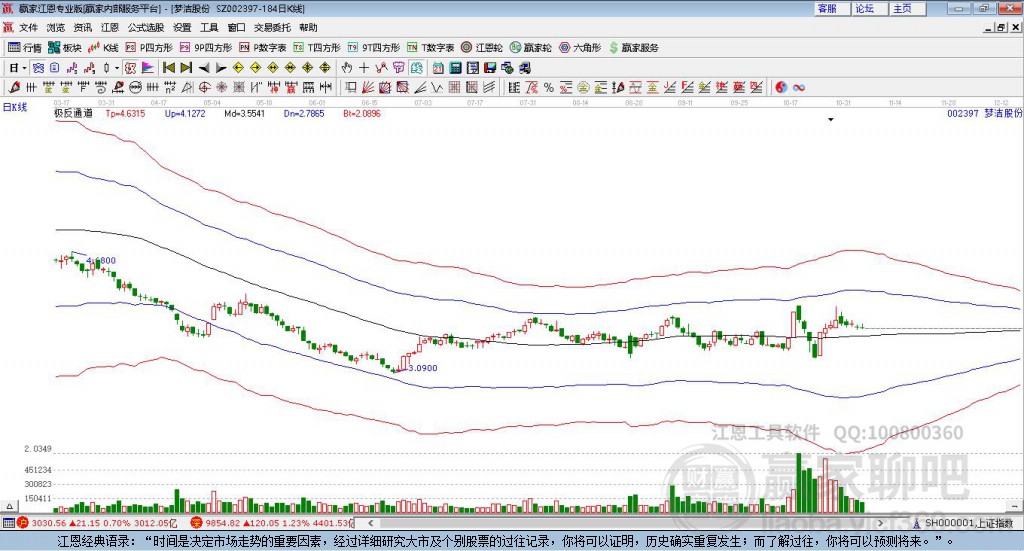The width and height of the screenshot is (1024, 551).
Task: Move chart right with black right arrow
Action: click(x=221, y=68)
